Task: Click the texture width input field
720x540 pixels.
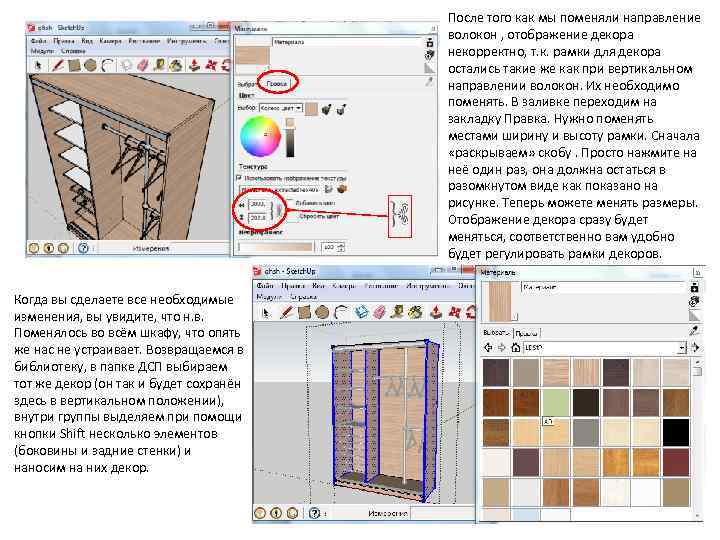Action: click(x=257, y=203)
